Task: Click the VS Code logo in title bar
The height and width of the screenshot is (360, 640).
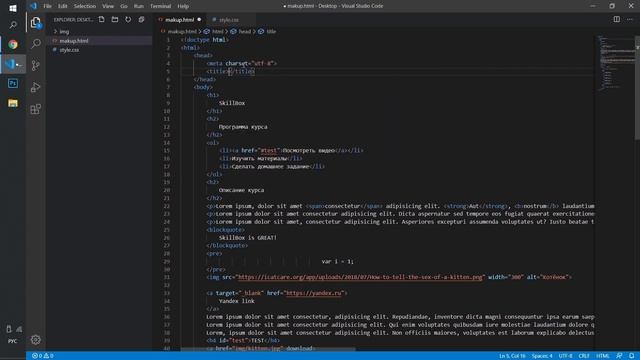Action: 33,6
